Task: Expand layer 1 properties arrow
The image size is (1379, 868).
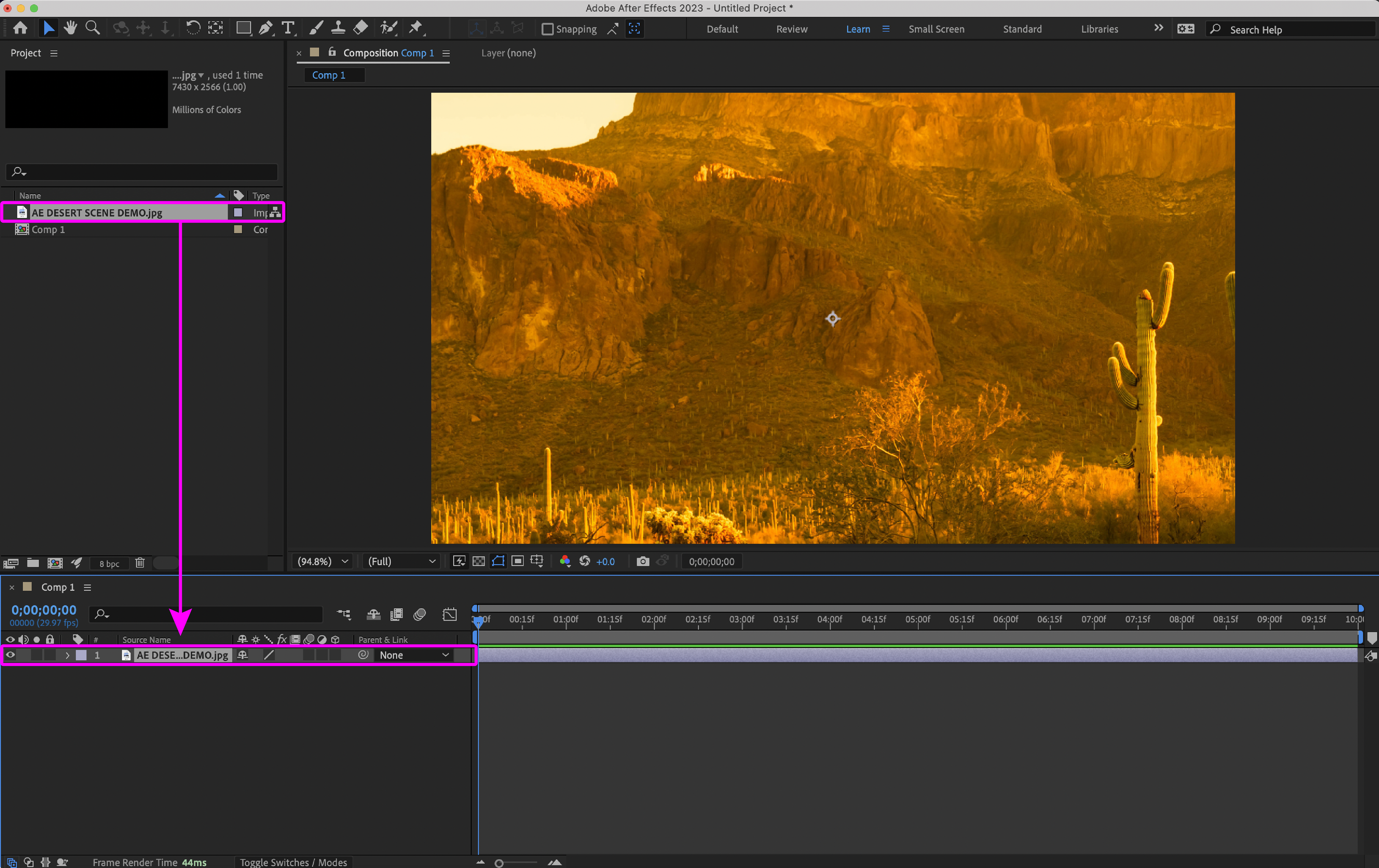Action: point(68,655)
